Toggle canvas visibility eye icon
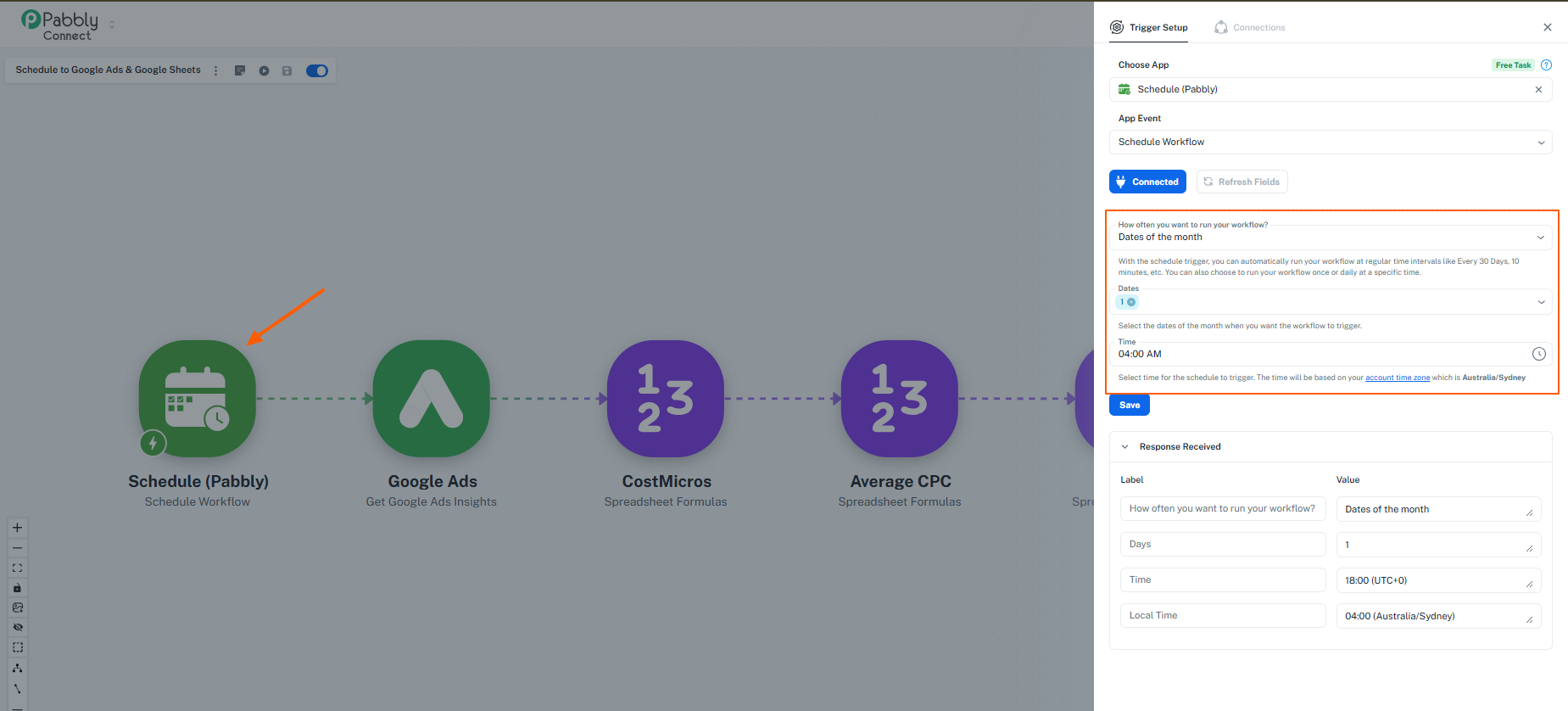 [x=17, y=627]
